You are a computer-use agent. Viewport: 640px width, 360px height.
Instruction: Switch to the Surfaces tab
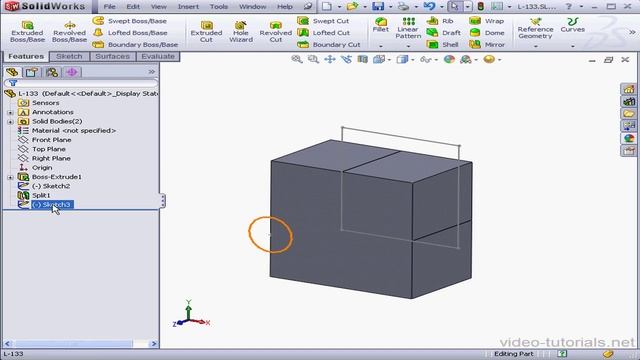(112, 56)
